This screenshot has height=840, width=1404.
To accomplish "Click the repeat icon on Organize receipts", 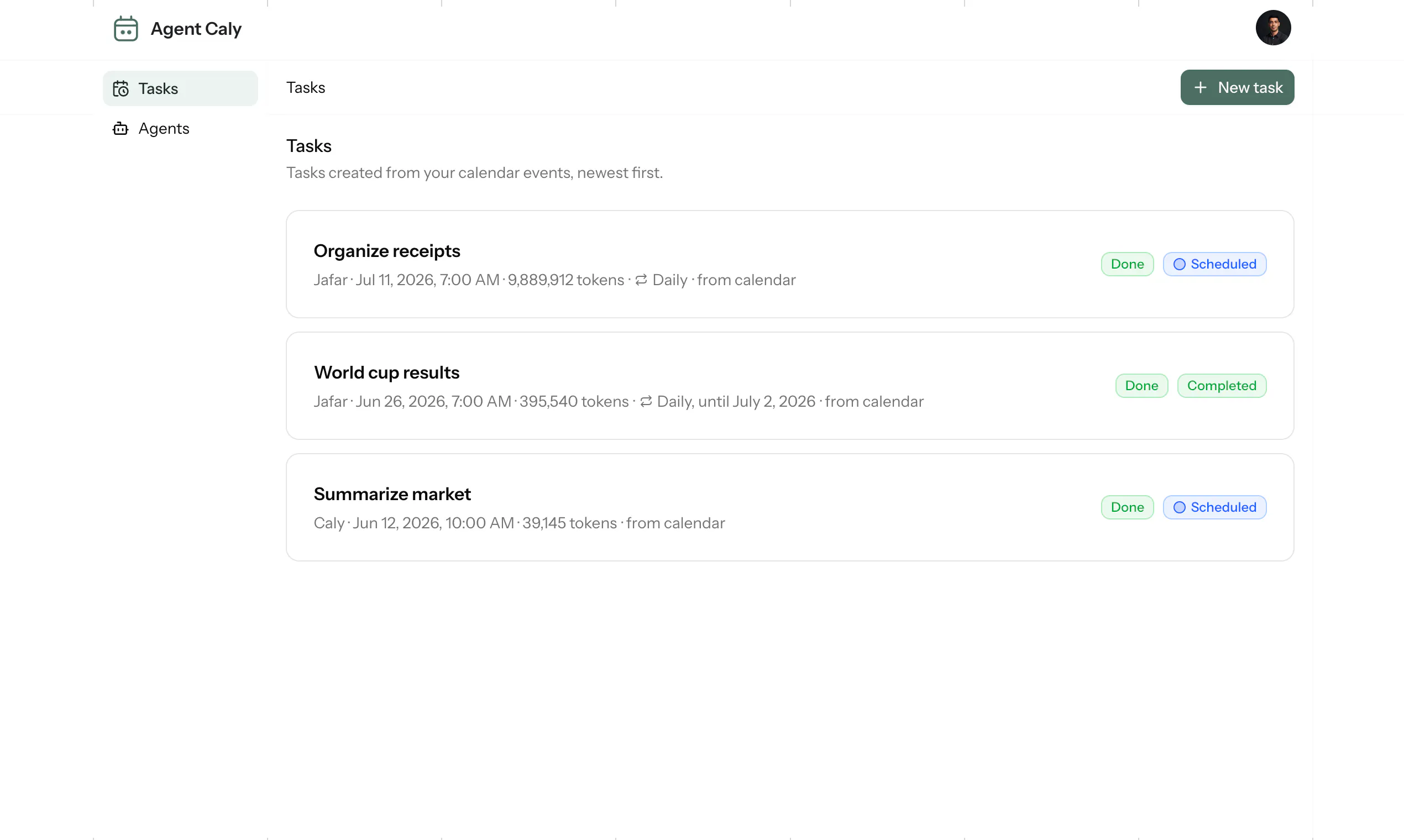I will (x=641, y=280).
